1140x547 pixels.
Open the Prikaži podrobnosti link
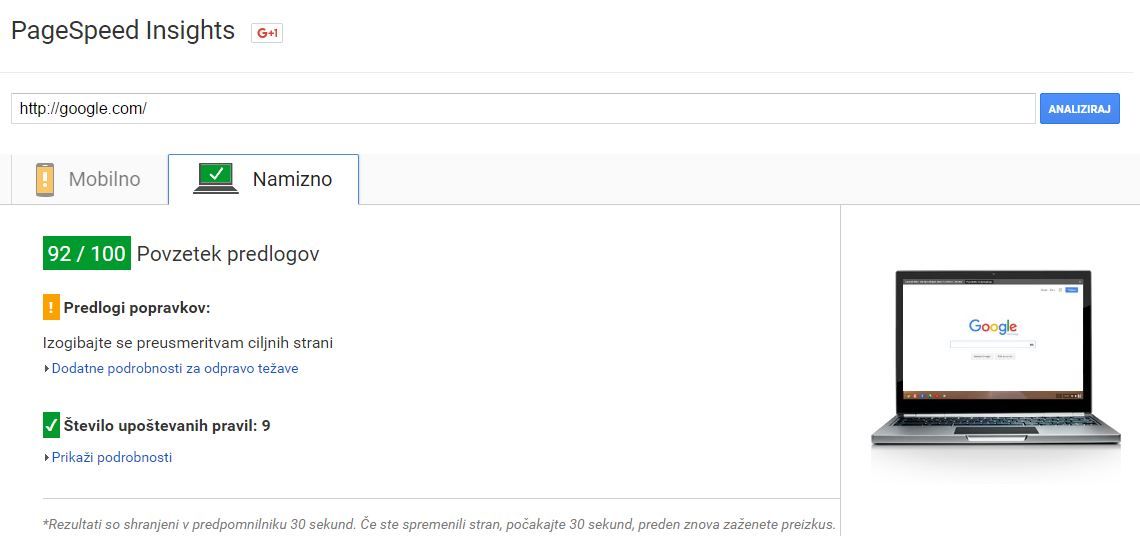pyautogui.click(x=112, y=458)
